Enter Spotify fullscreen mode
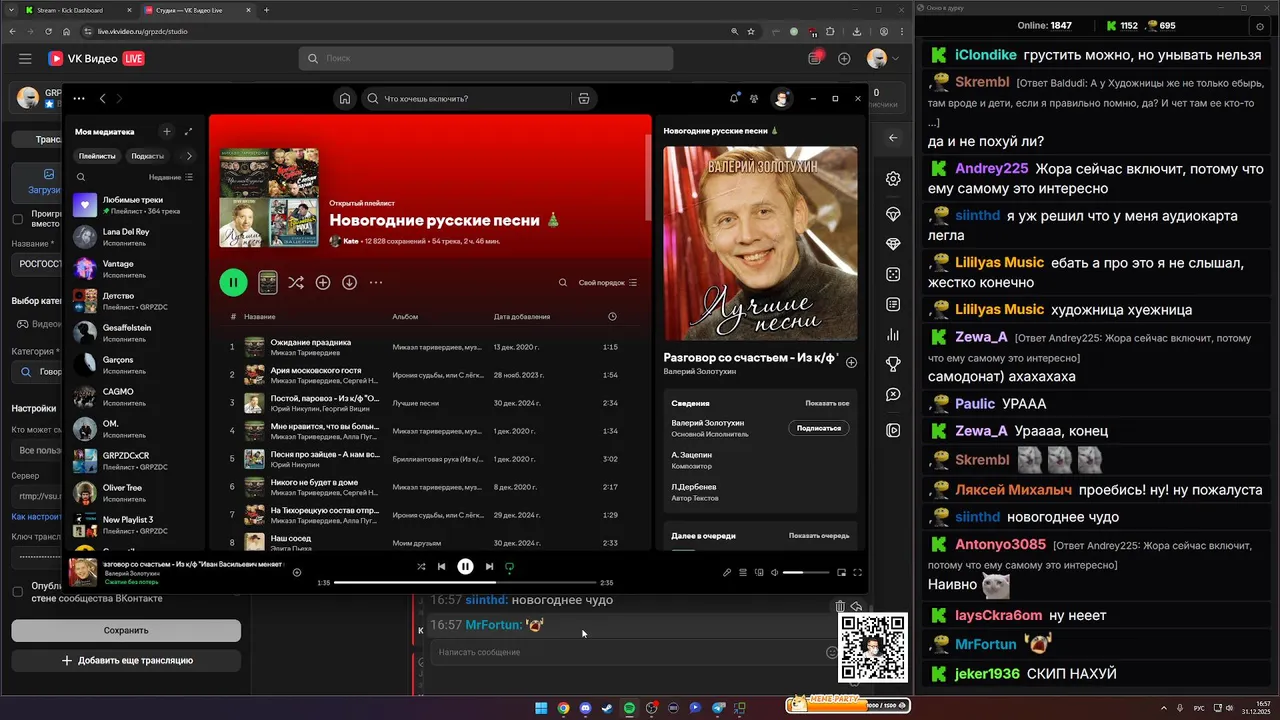 point(857,572)
